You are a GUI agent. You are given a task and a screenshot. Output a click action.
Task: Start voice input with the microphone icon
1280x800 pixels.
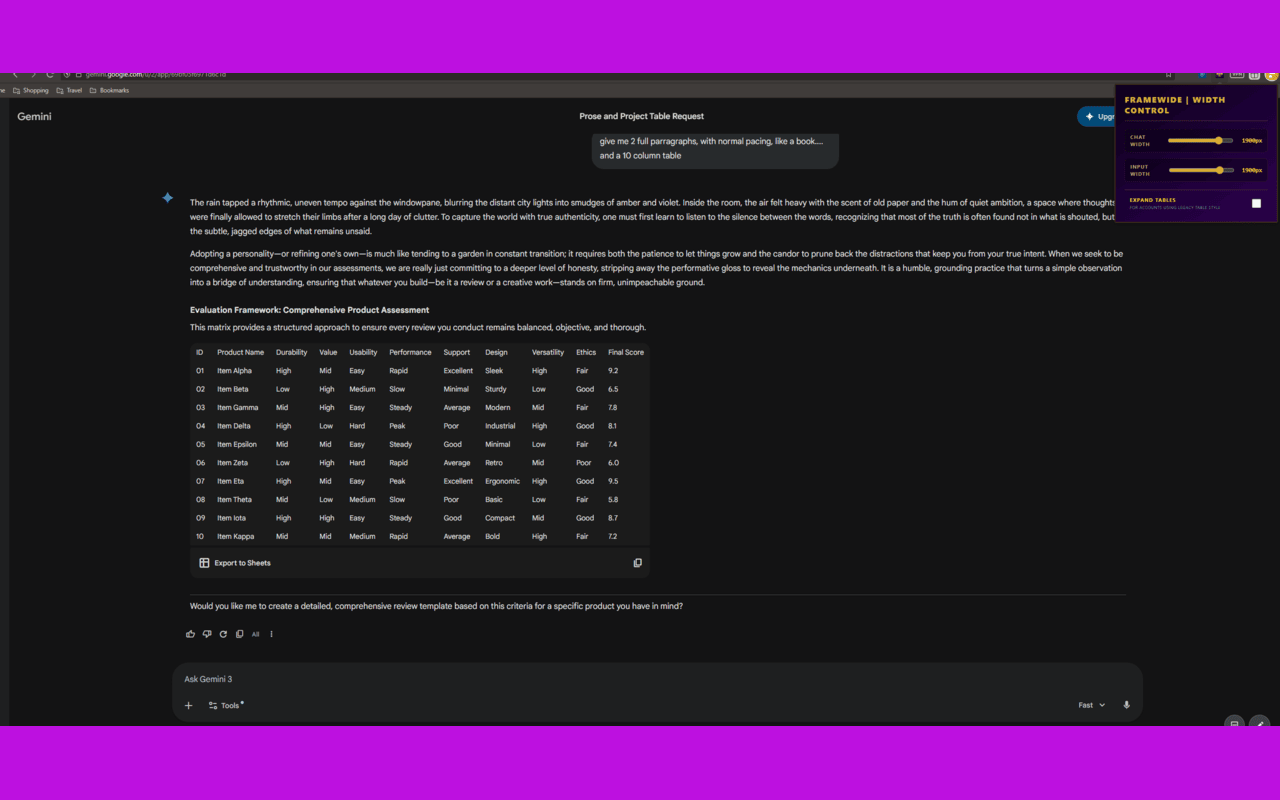pos(1126,705)
